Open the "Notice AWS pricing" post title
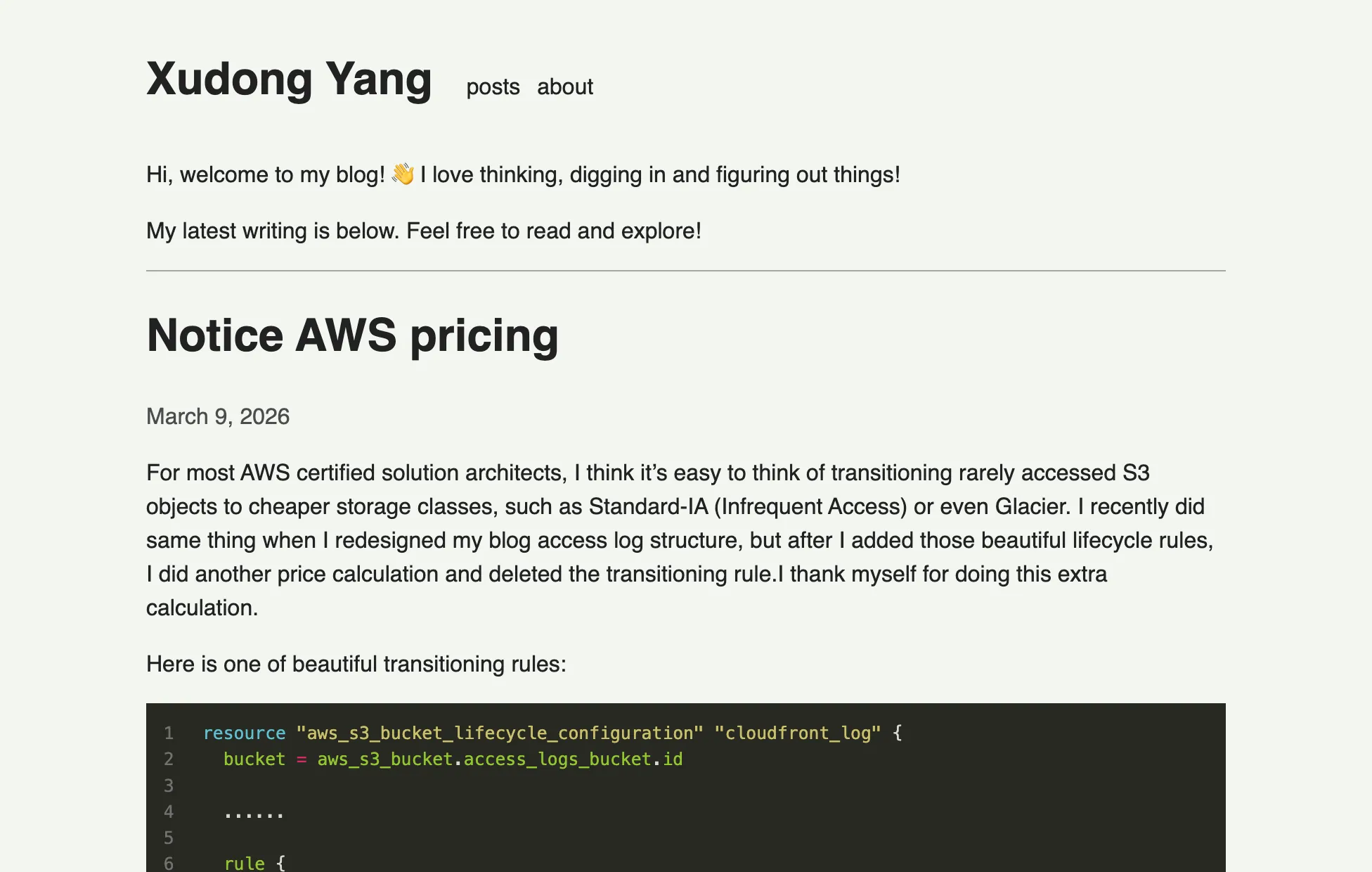Image resolution: width=1372 pixels, height=872 pixels. [352, 335]
